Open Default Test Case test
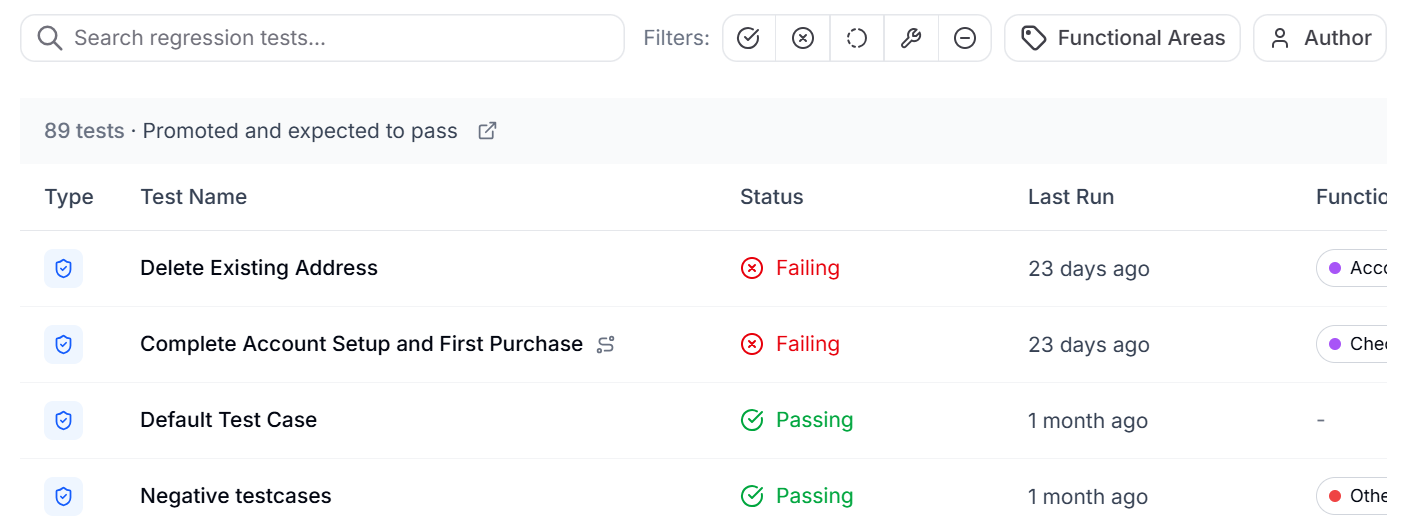The height and width of the screenshot is (525, 1418). 228,420
